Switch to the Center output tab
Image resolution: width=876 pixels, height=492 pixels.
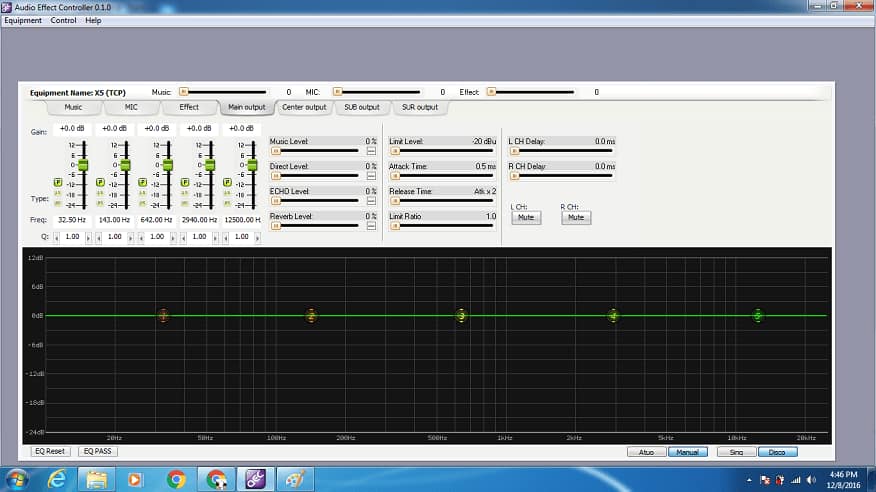click(304, 107)
